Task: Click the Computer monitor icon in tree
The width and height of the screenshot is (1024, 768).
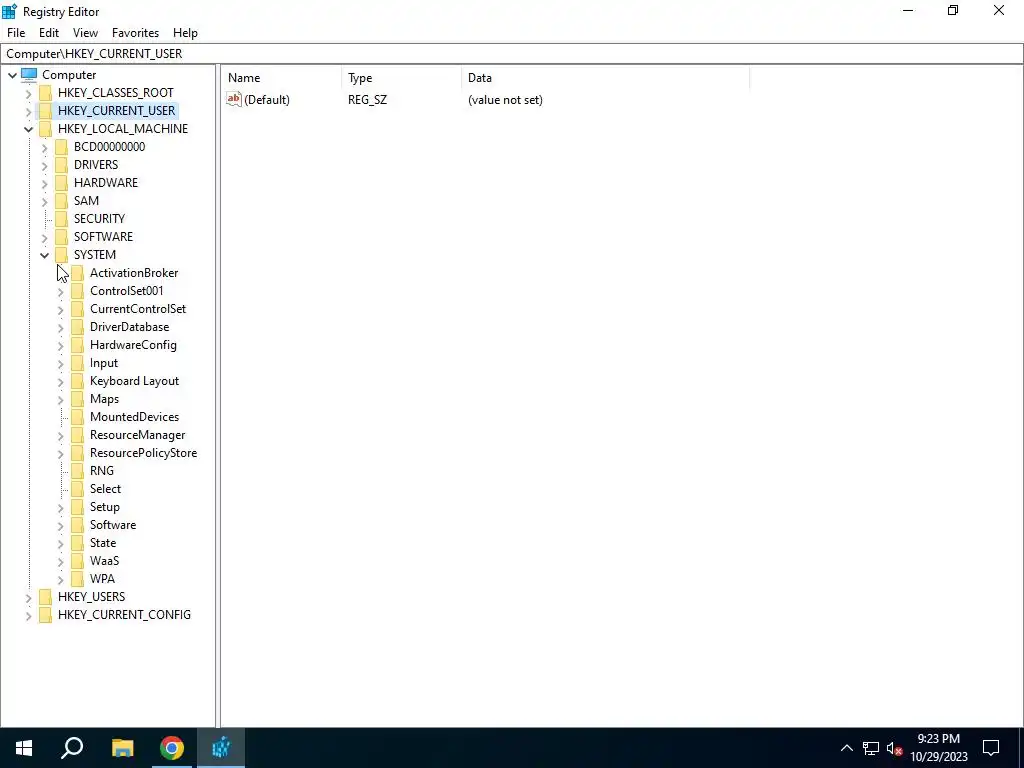Action: pyautogui.click(x=29, y=74)
